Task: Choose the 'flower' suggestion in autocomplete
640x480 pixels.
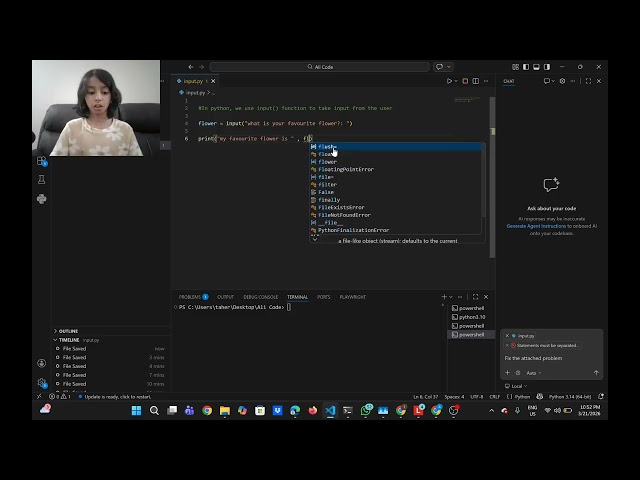Action: point(395,162)
